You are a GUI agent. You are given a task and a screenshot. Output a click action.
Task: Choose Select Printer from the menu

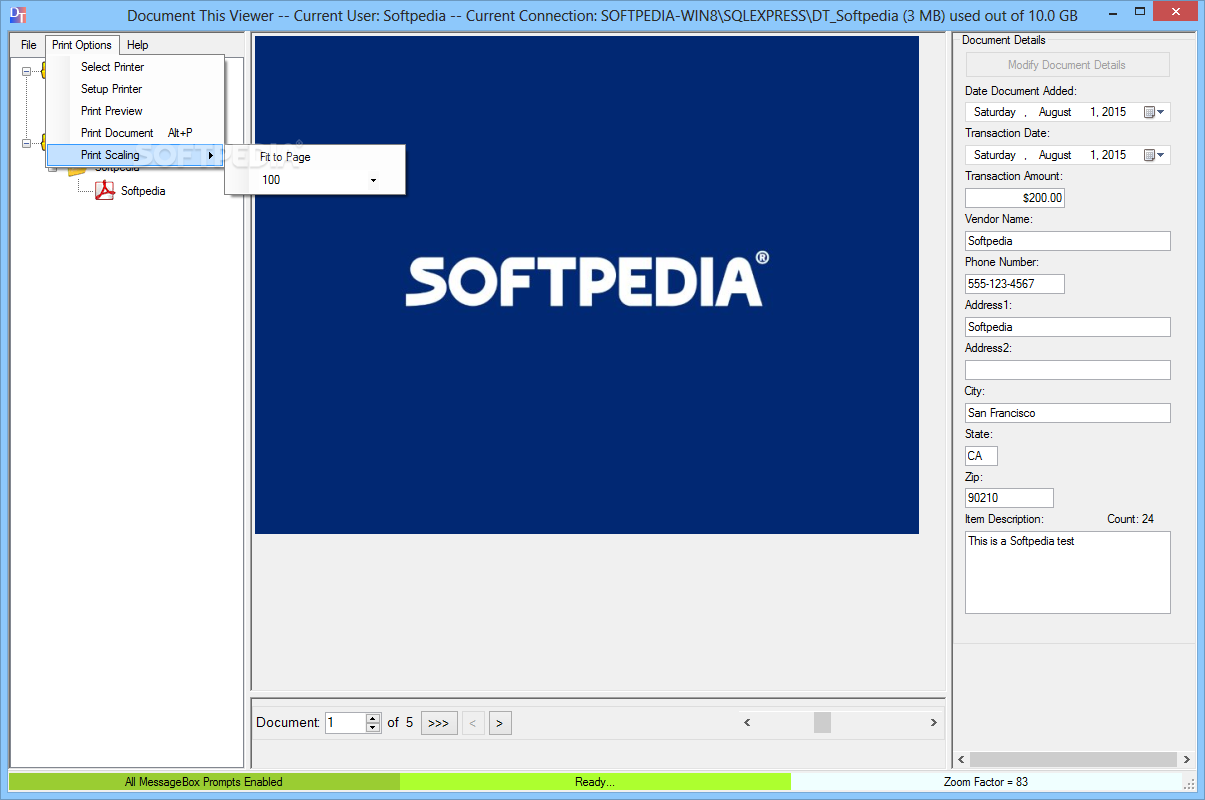(x=135, y=67)
